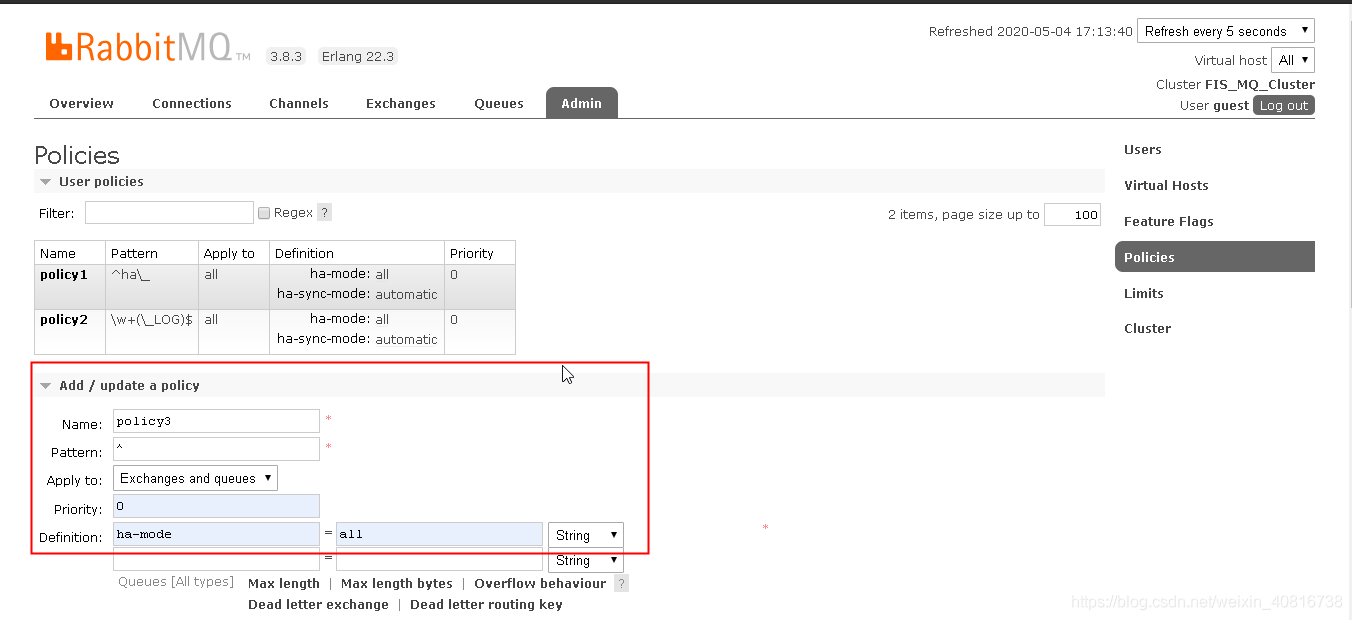
Task: Click the version label 3.8.3
Action: [x=285, y=56]
